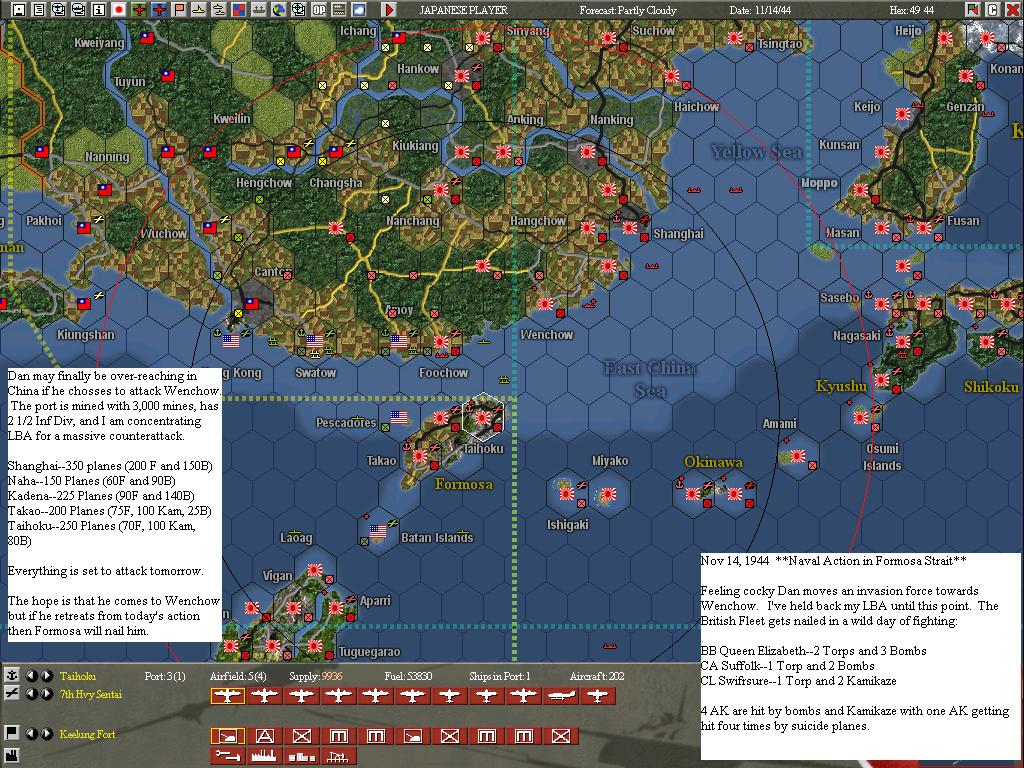Click the Japanese flag at Takao

[420, 455]
